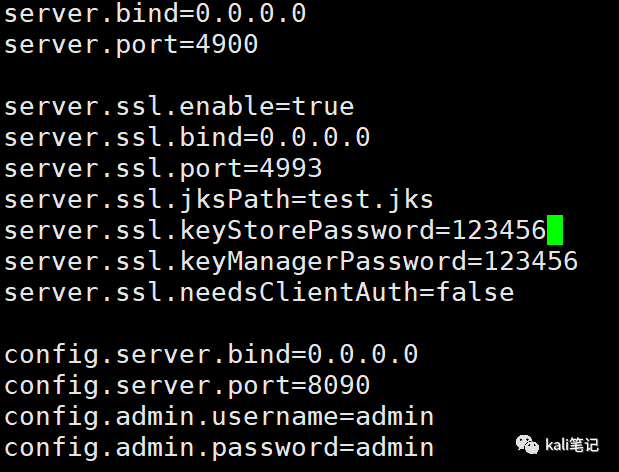Click the test.jks file name value
This screenshot has width=619, height=472.
370,199
